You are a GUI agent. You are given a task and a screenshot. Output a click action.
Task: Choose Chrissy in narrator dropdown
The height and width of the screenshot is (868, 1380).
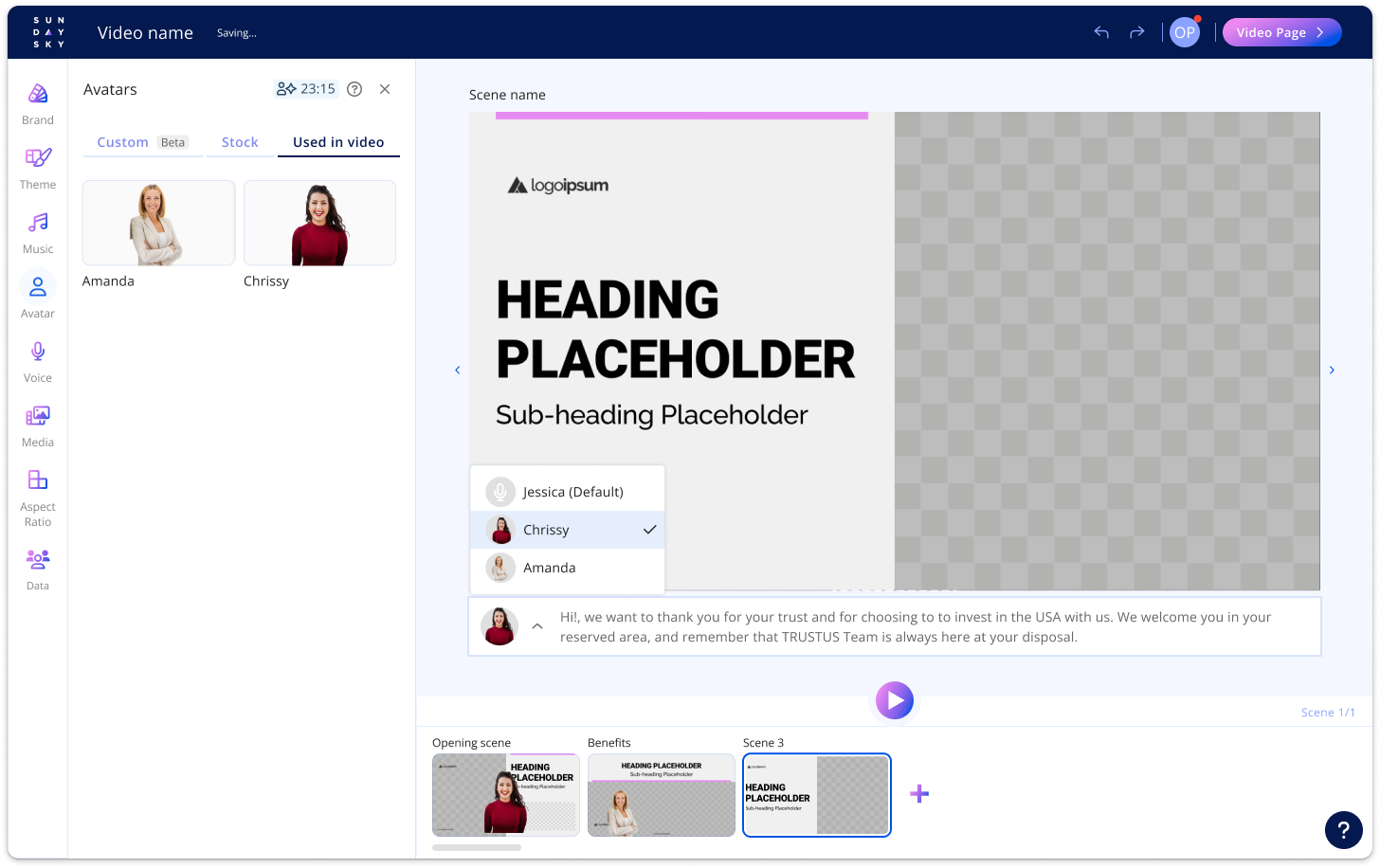568,530
